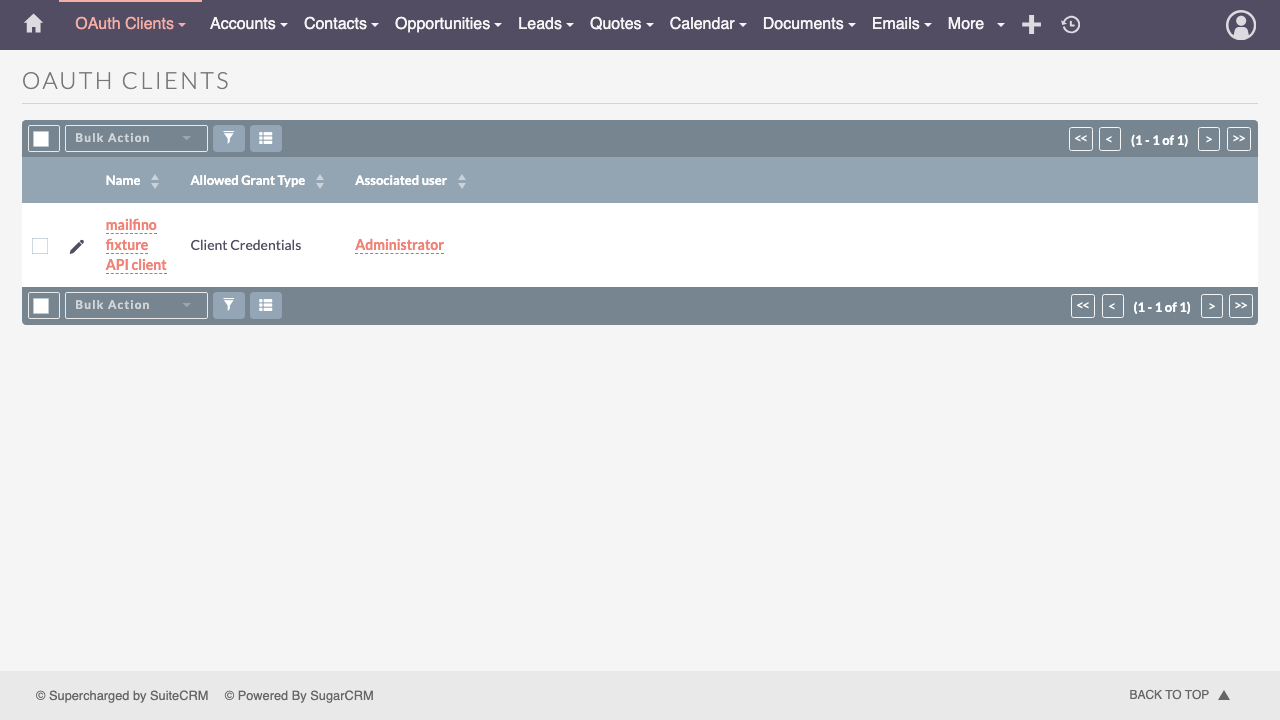
Task: Open the mailfino fixture API client link
Action: [x=136, y=245]
